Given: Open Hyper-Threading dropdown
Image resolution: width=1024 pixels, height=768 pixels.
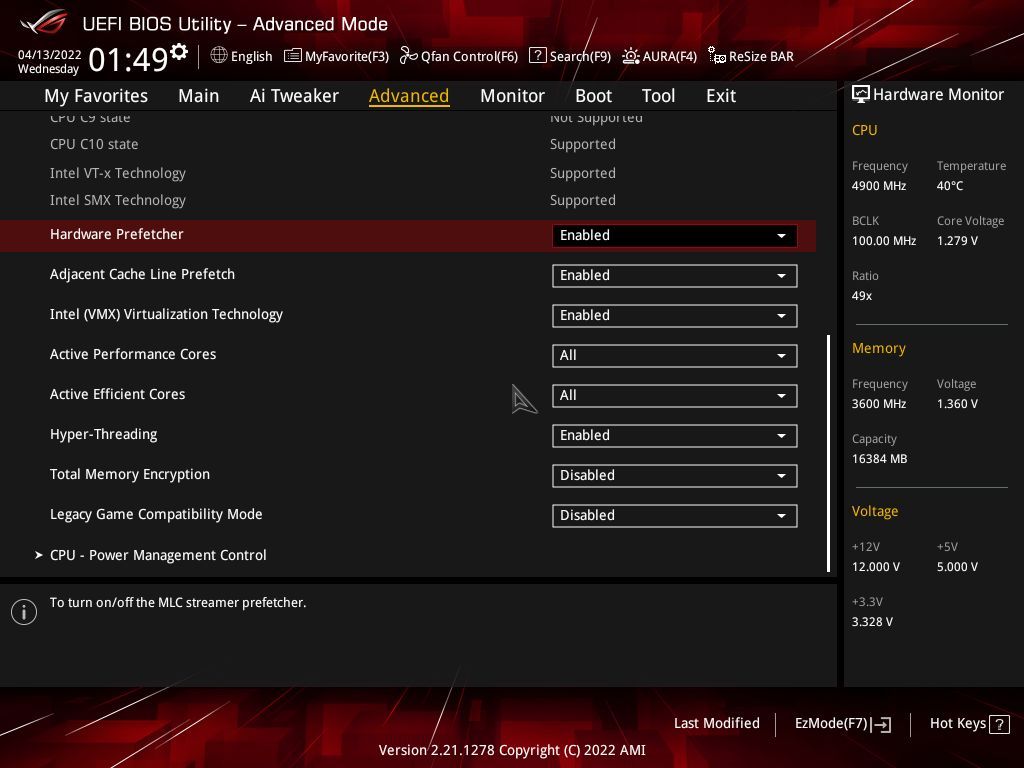Looking at the screenshot, I should point(674,436).
